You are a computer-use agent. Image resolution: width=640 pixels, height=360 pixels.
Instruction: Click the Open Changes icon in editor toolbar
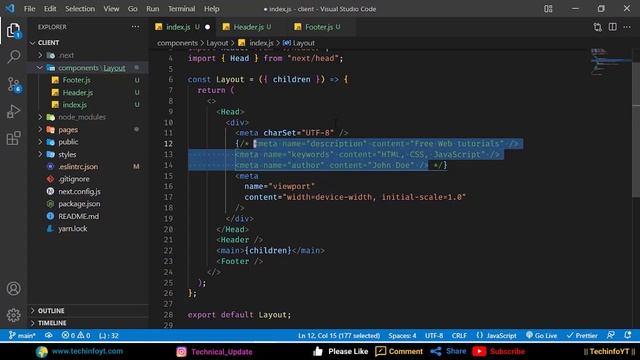[598, 27]
